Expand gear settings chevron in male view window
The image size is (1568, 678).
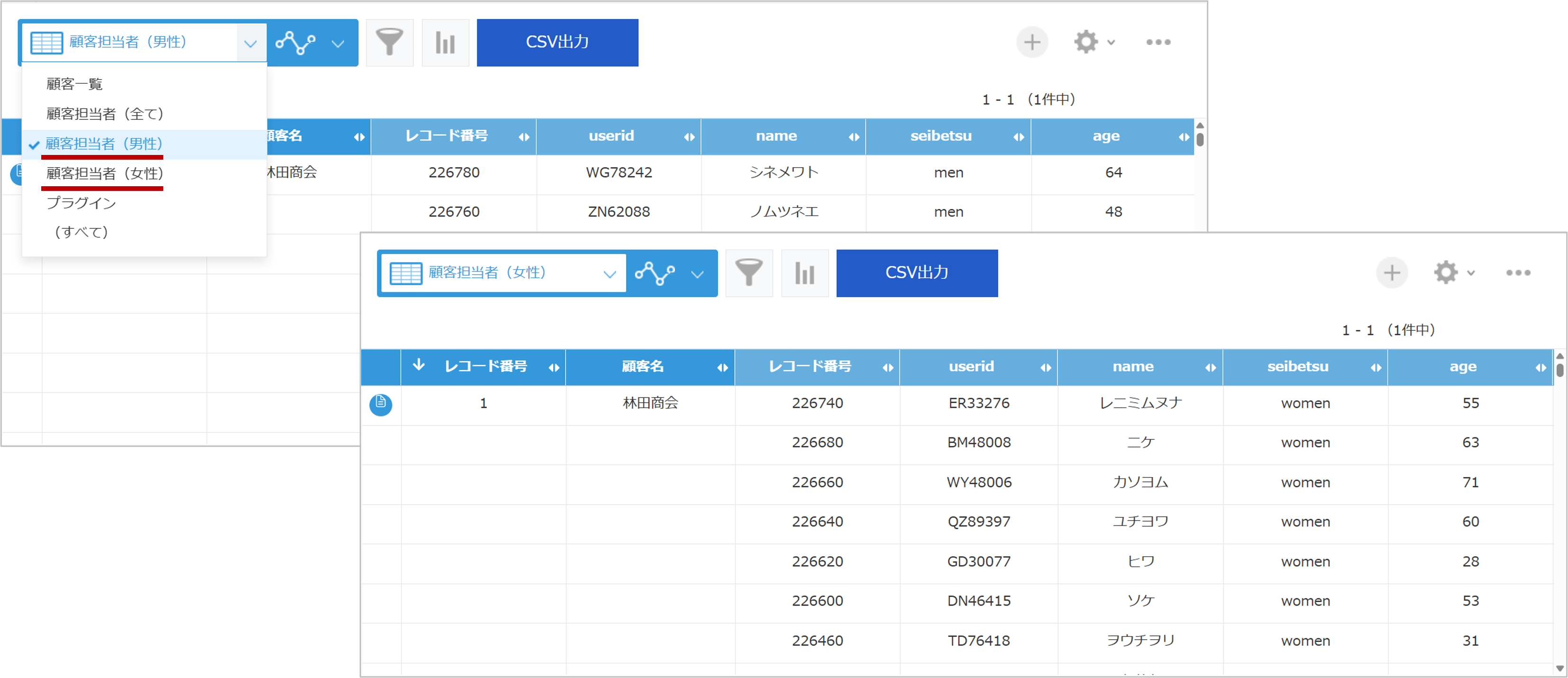pos(1112,43)
